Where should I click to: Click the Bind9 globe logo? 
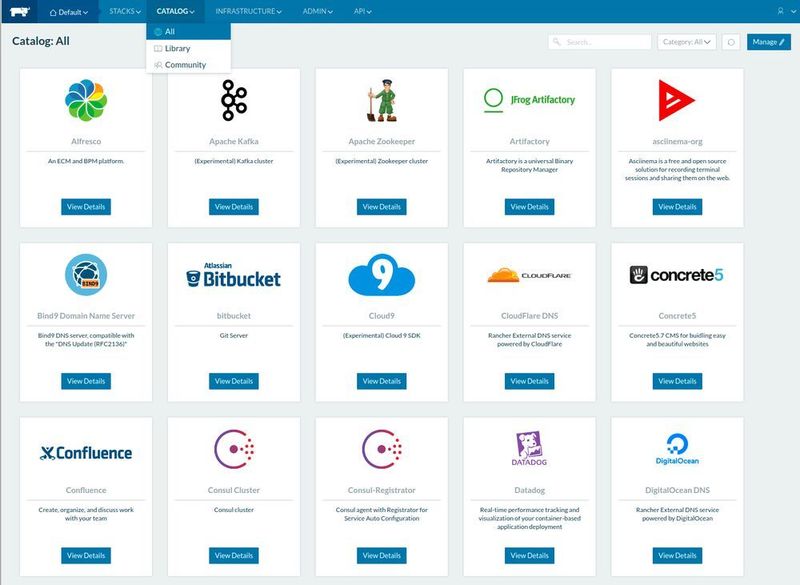tap(86, 274)
